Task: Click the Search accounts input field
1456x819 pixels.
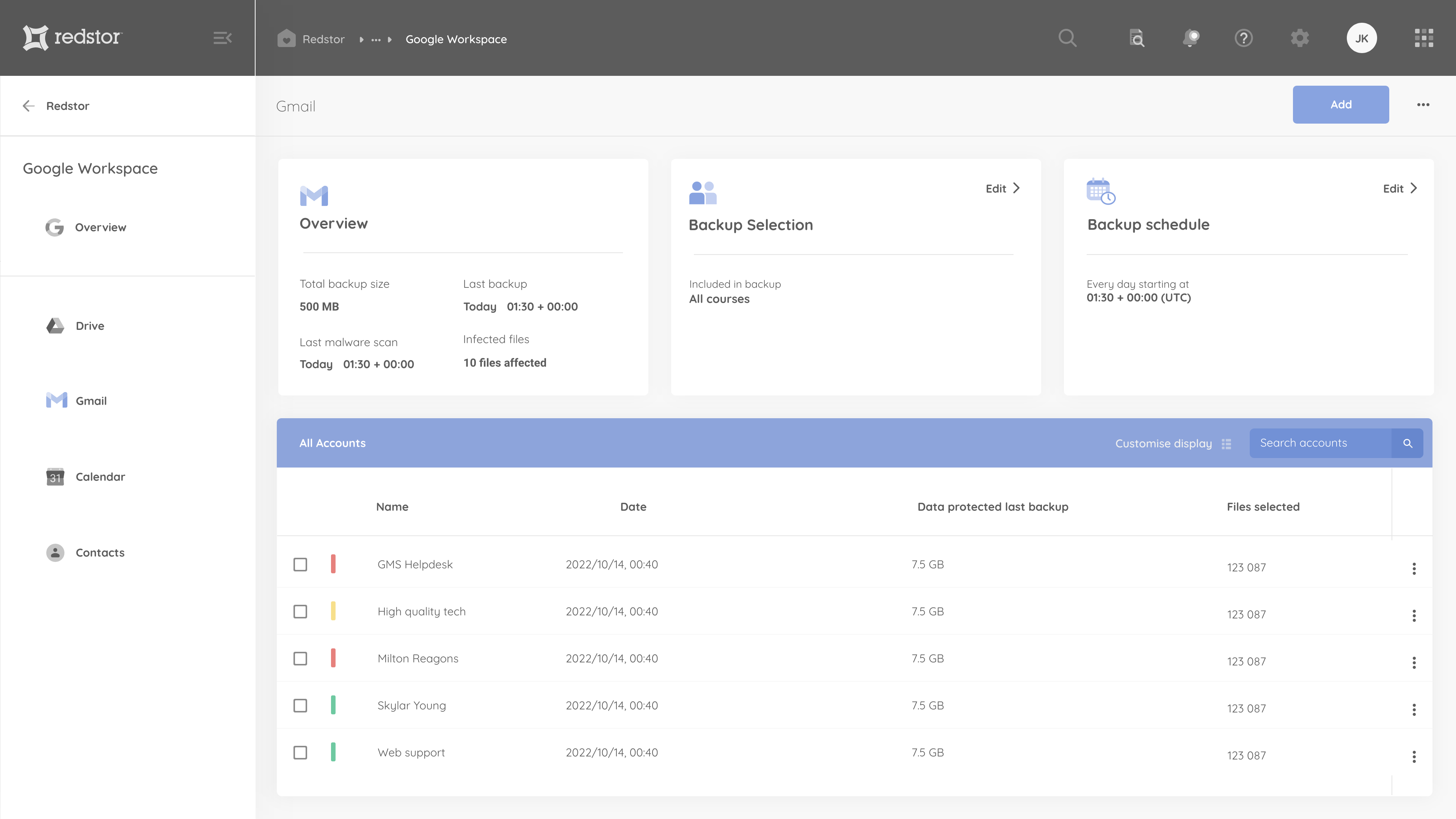Action: [x=1320, y=443]
